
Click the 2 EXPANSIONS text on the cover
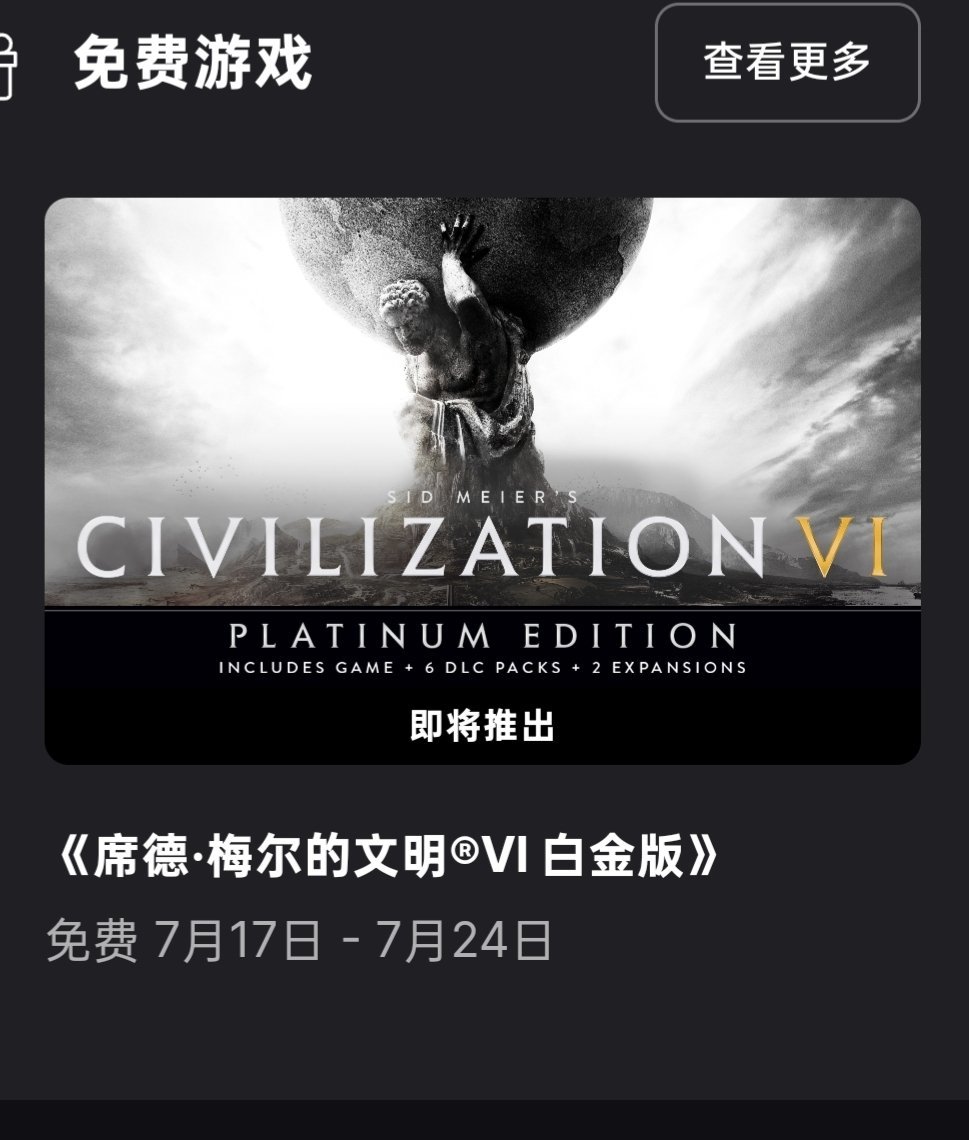(670, 667)
